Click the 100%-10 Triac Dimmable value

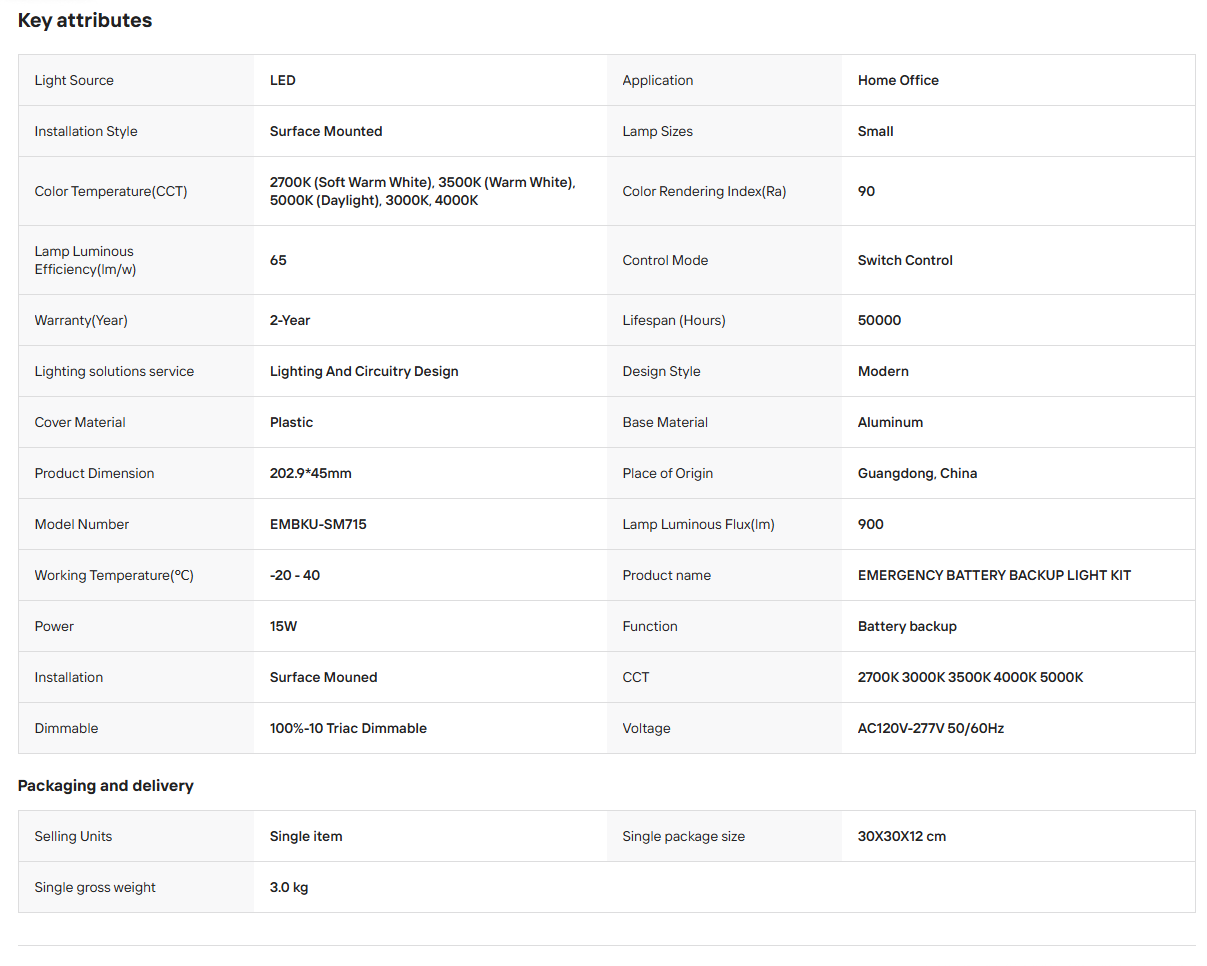pyautogui.click(x=348, y=728)
